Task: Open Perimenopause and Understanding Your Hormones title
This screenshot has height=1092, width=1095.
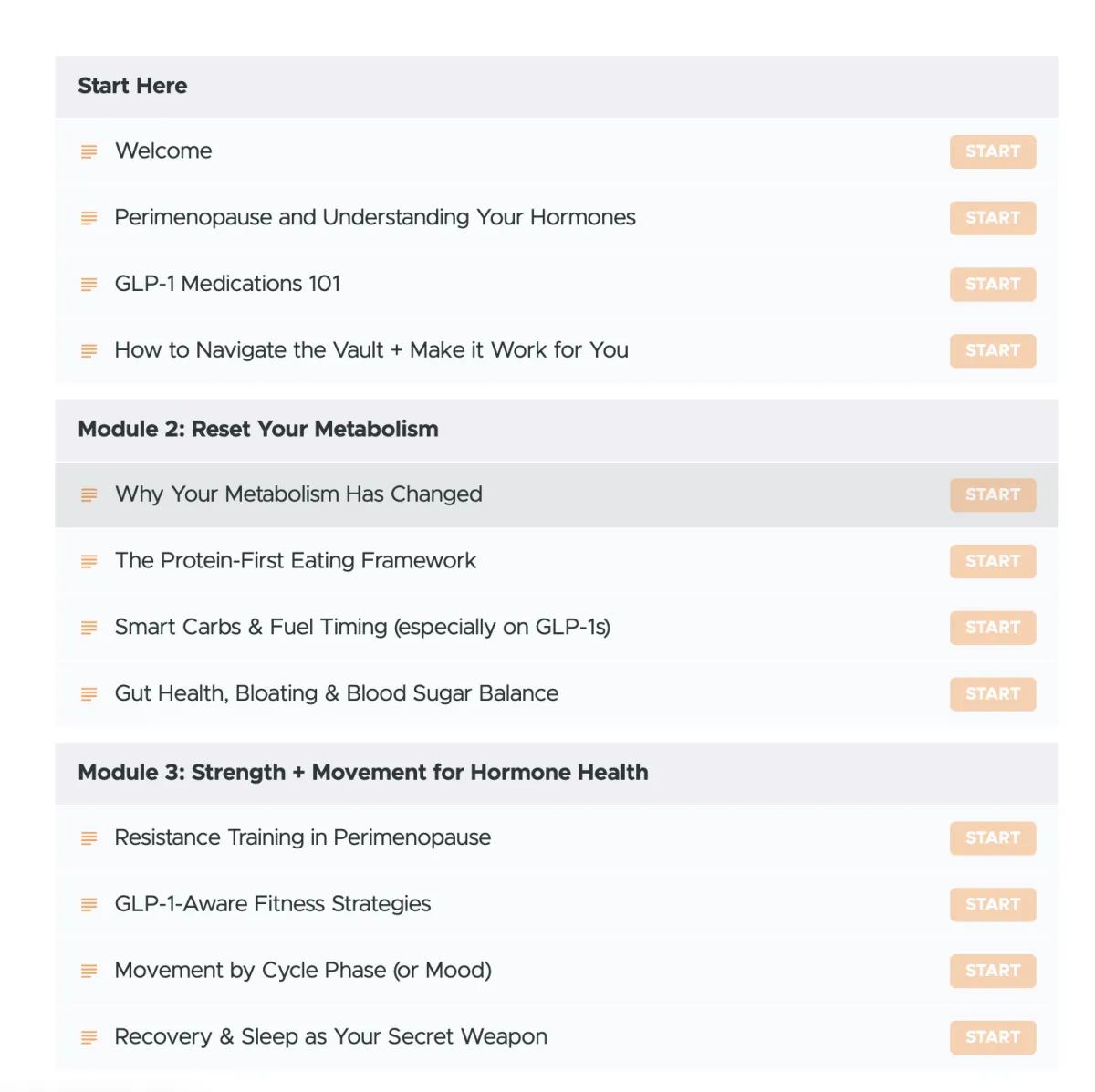Action: click(x=375, y=218)
